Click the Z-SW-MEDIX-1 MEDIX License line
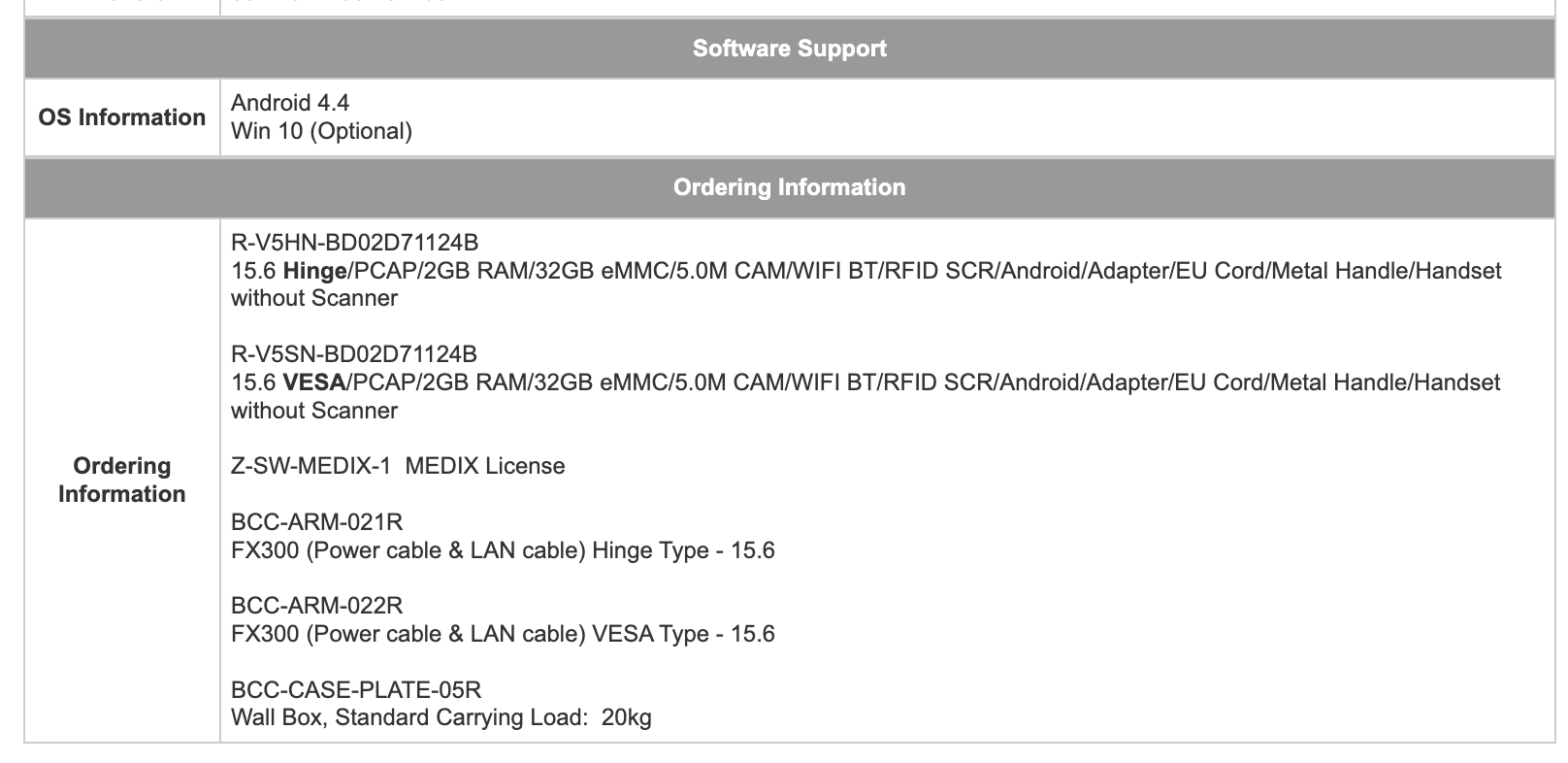This screenshot has width=1568, height=763. pos(398,466)
